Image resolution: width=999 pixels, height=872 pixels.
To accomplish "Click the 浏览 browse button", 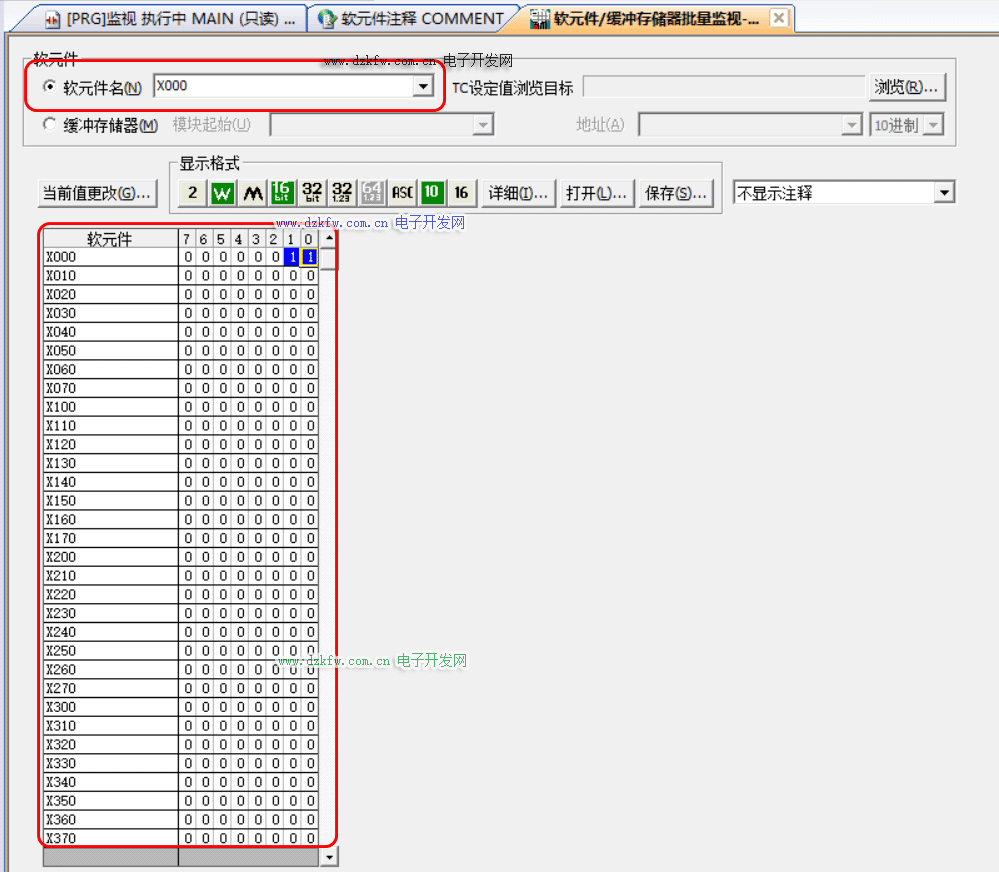I will pyautogui.click(x=906, y=87).
